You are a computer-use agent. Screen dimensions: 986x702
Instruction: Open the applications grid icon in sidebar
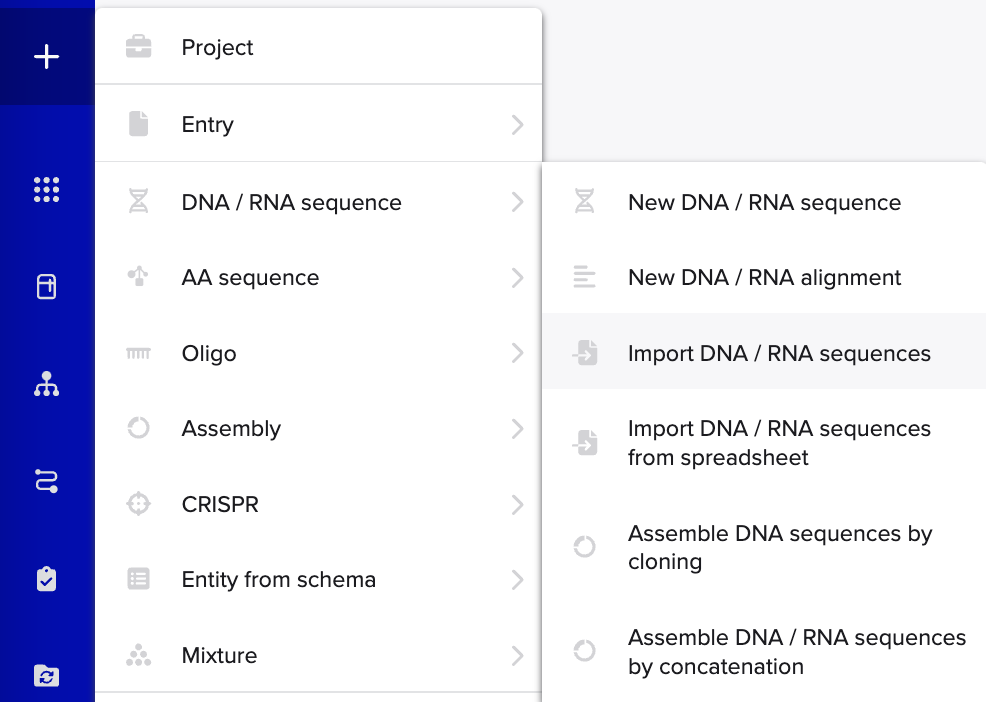point(47,189)
